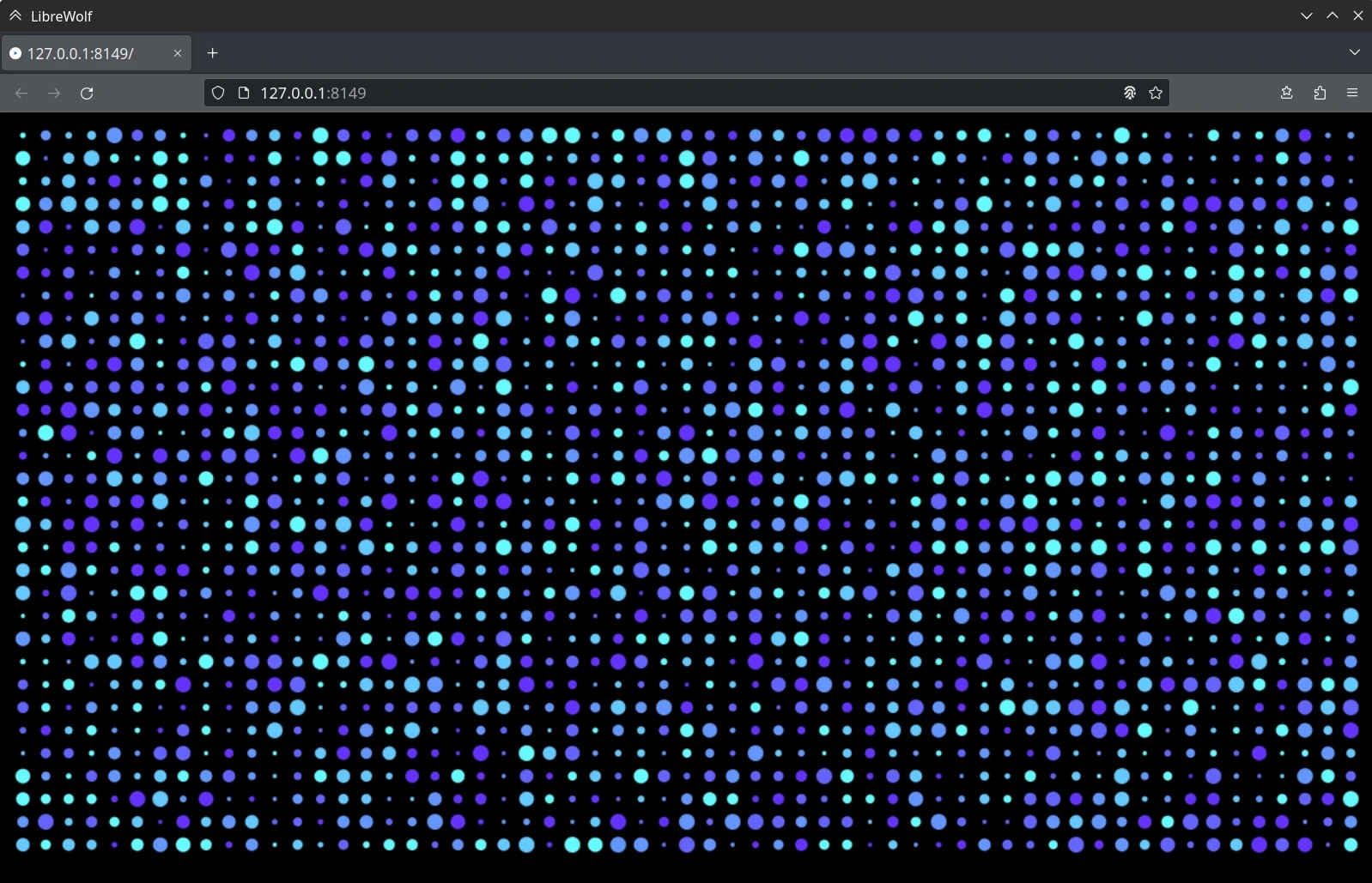The height and width of the screenshot is (883, 1372).
Task: Open the window menu beside LibreWolf title
Action: 15,15
